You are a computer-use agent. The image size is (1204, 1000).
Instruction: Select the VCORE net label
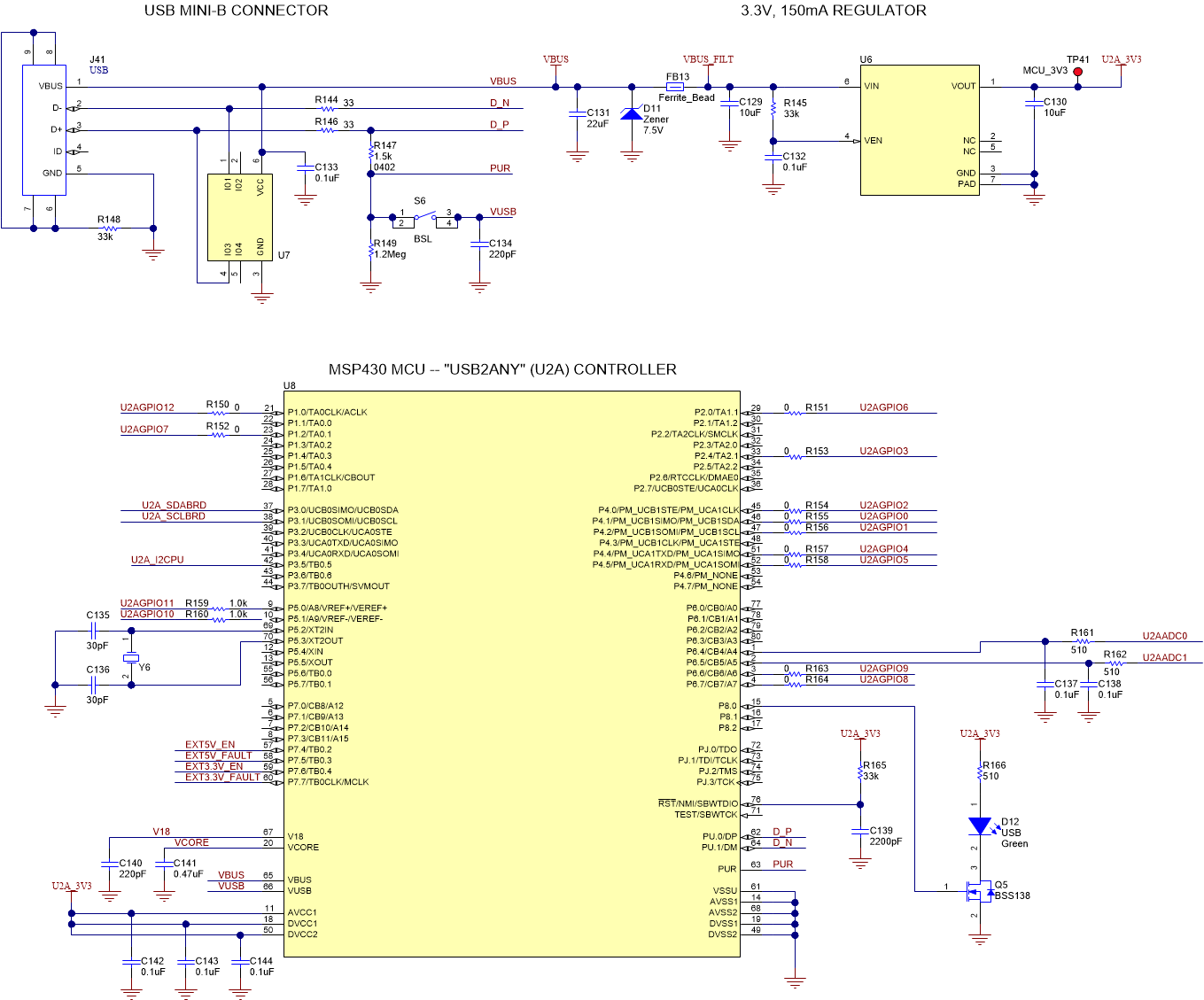click(x=191, y=842)
